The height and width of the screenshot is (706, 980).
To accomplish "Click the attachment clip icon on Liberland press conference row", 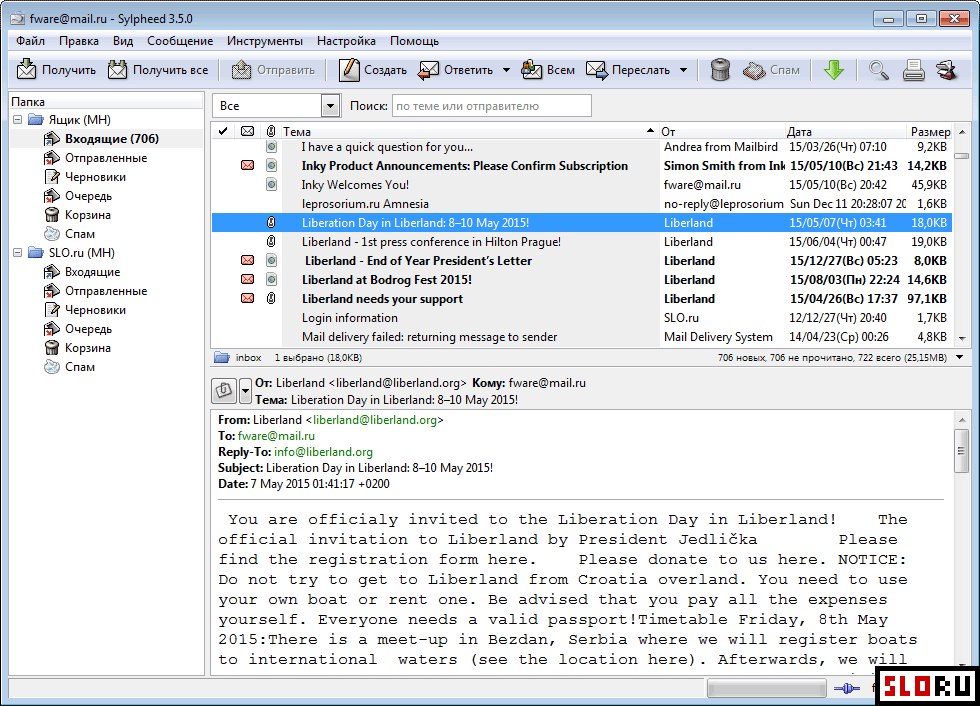I will coord(271,242).
